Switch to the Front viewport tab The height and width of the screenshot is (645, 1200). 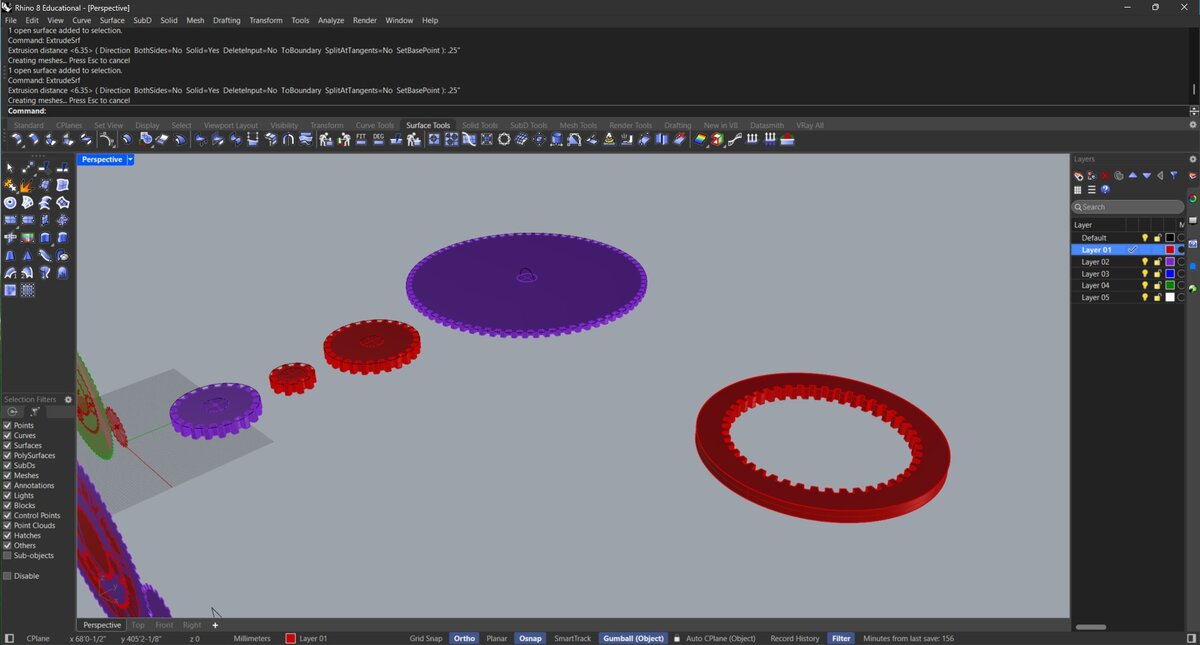coord(164,625)
